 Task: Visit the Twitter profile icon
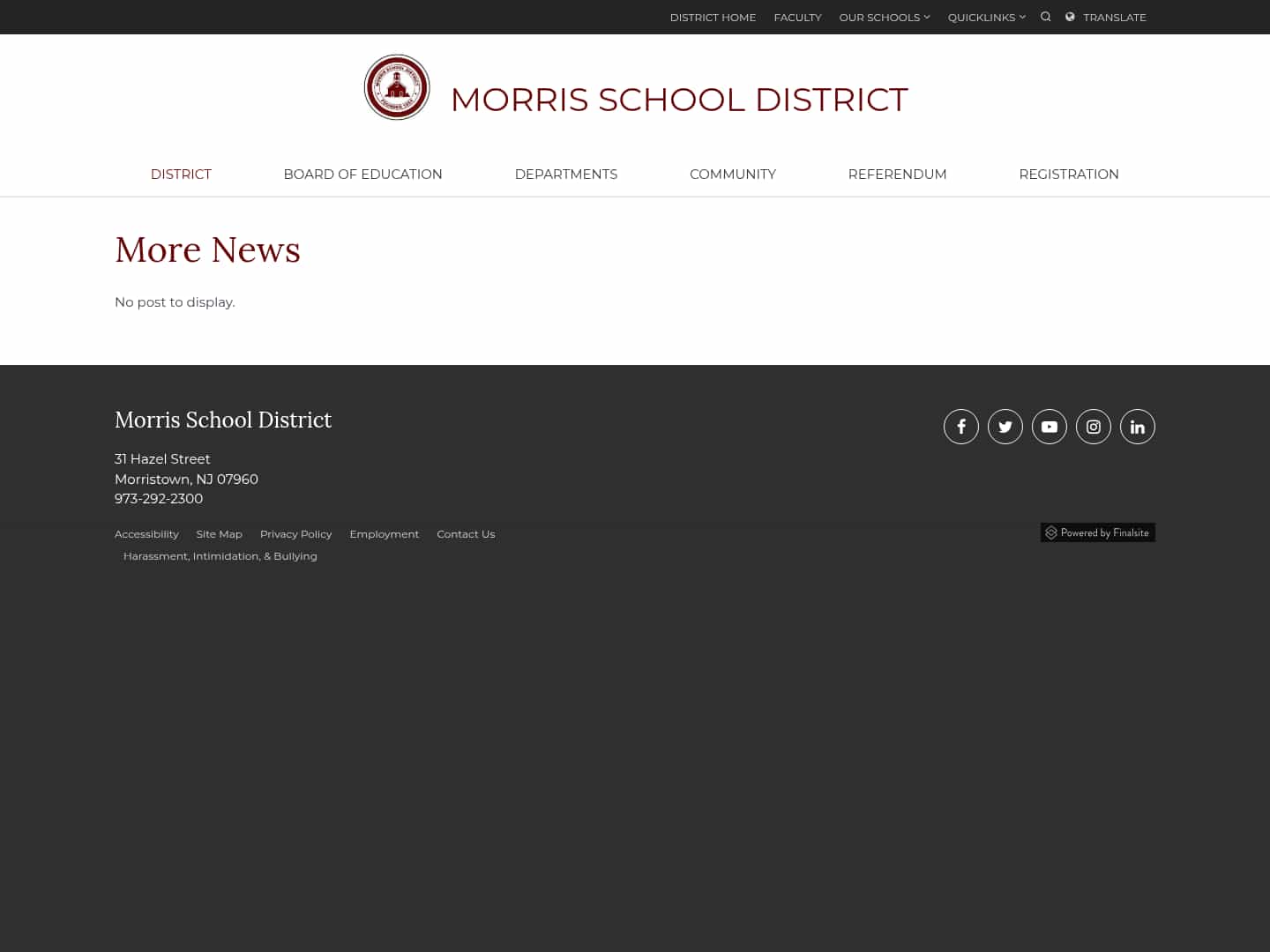pos(1005,427)
